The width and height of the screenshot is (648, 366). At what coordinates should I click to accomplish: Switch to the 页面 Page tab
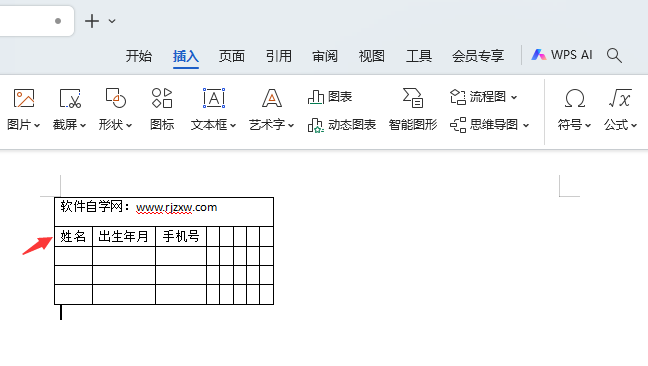pyautogui.click(x=232, y=56)
